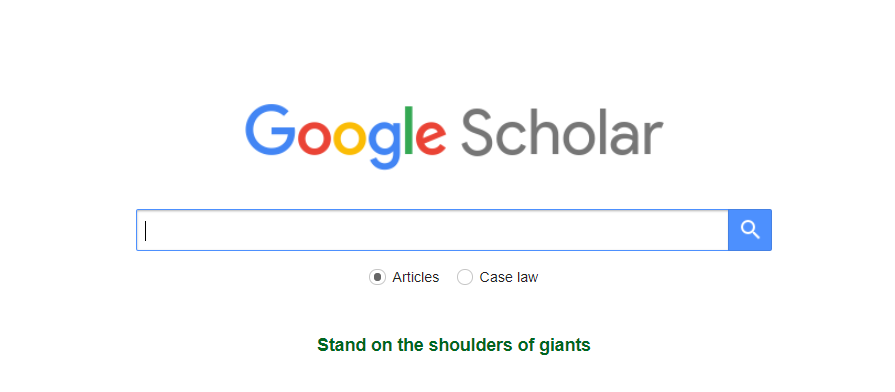The width and height of the screenshot is (895, 392).
Task: Click the "Case law" label text
Action: [509, 277]
